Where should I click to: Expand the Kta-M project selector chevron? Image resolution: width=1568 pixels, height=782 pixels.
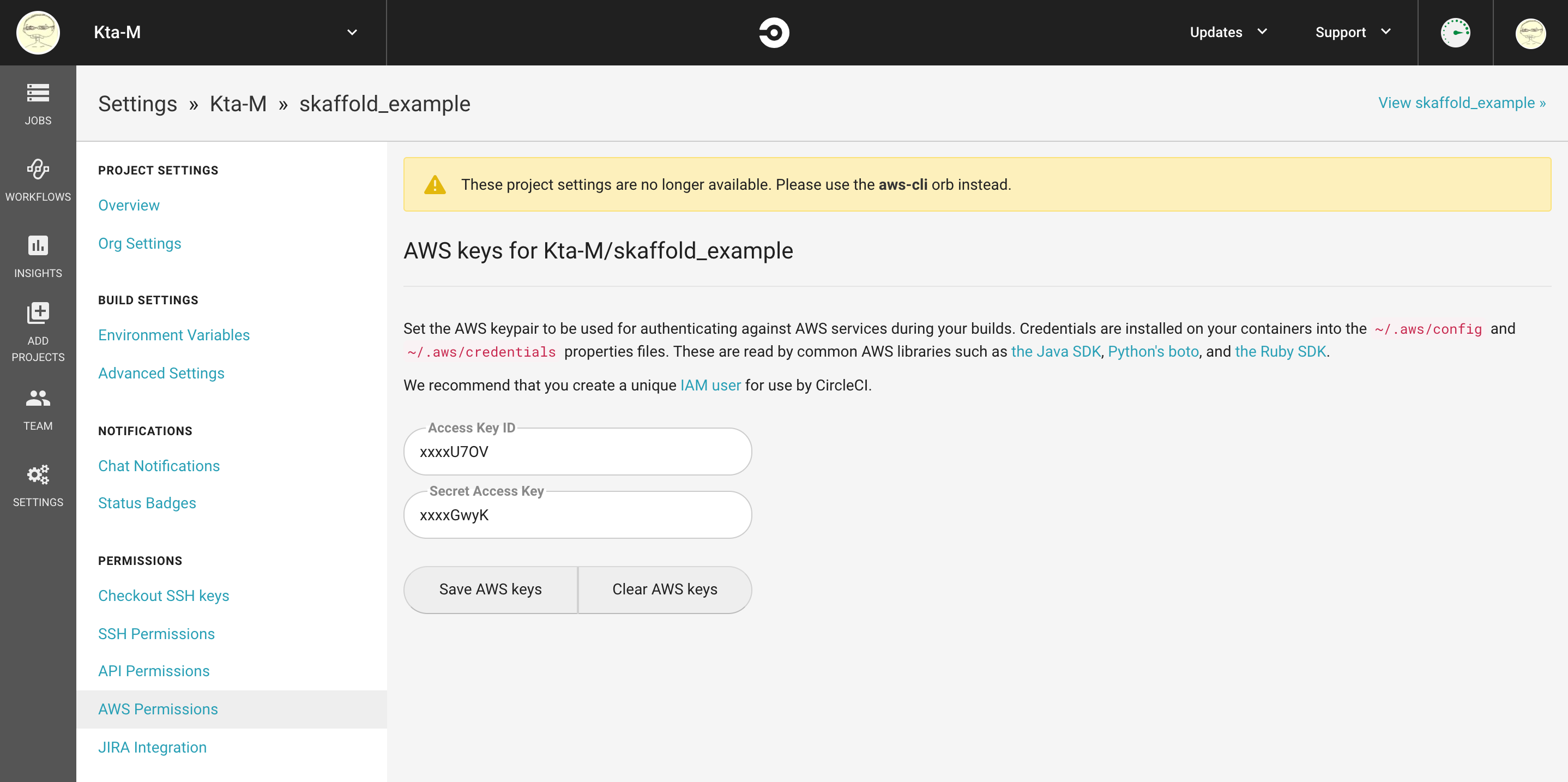pos(352,32)
